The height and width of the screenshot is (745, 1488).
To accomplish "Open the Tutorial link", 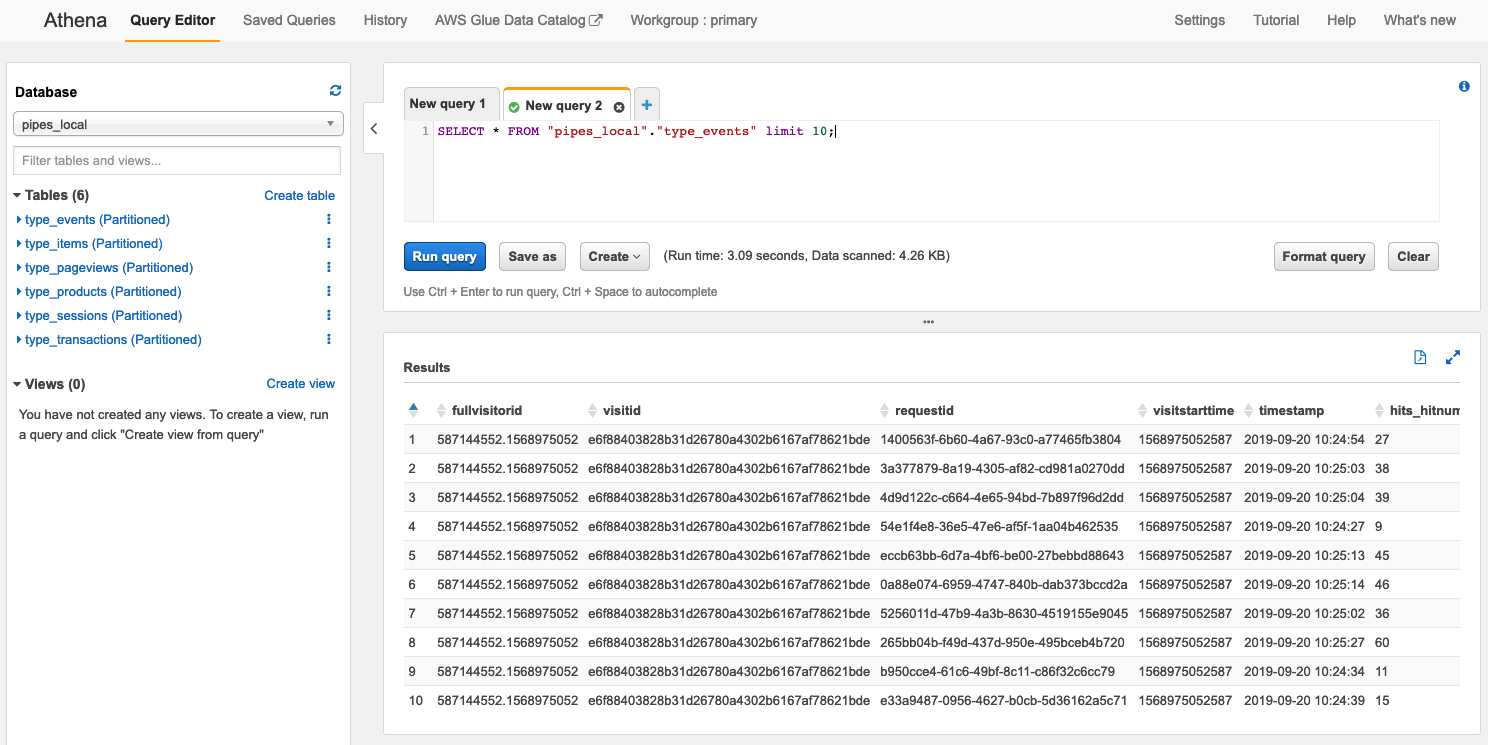I will pyautogui.click(x=1276, y=20).
